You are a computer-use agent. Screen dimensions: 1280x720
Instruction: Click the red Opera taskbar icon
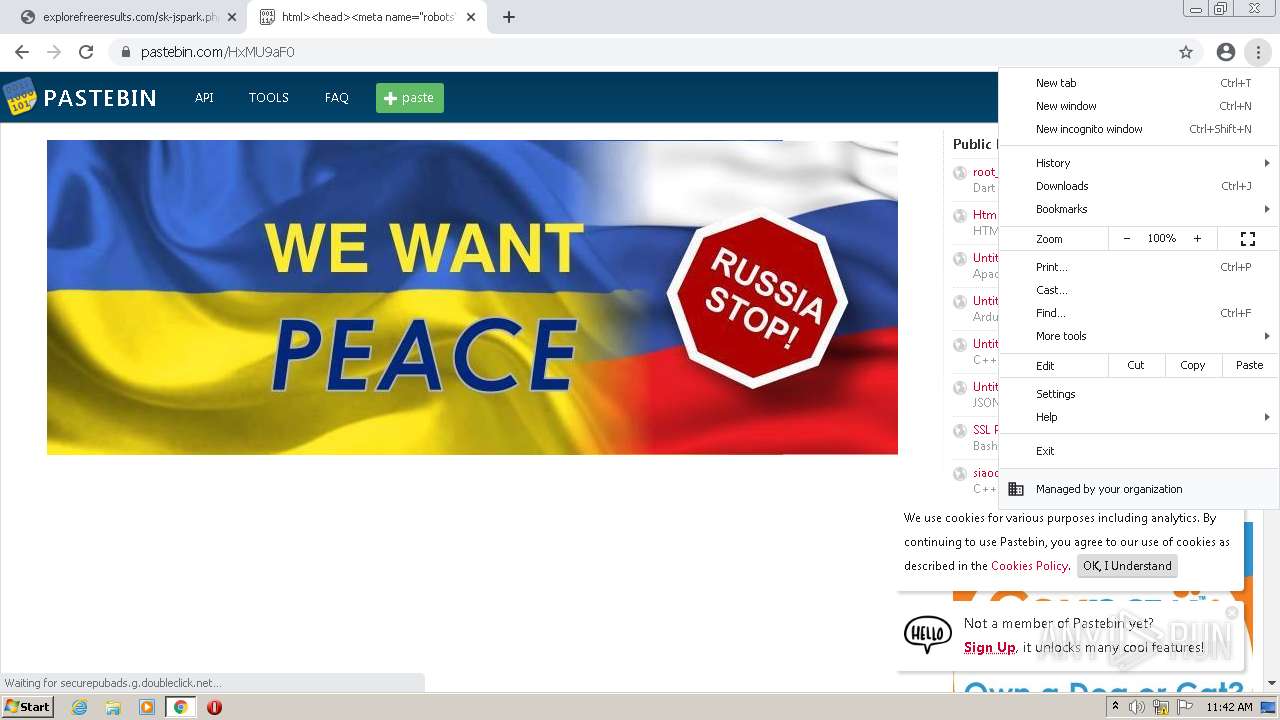point(214,707)
